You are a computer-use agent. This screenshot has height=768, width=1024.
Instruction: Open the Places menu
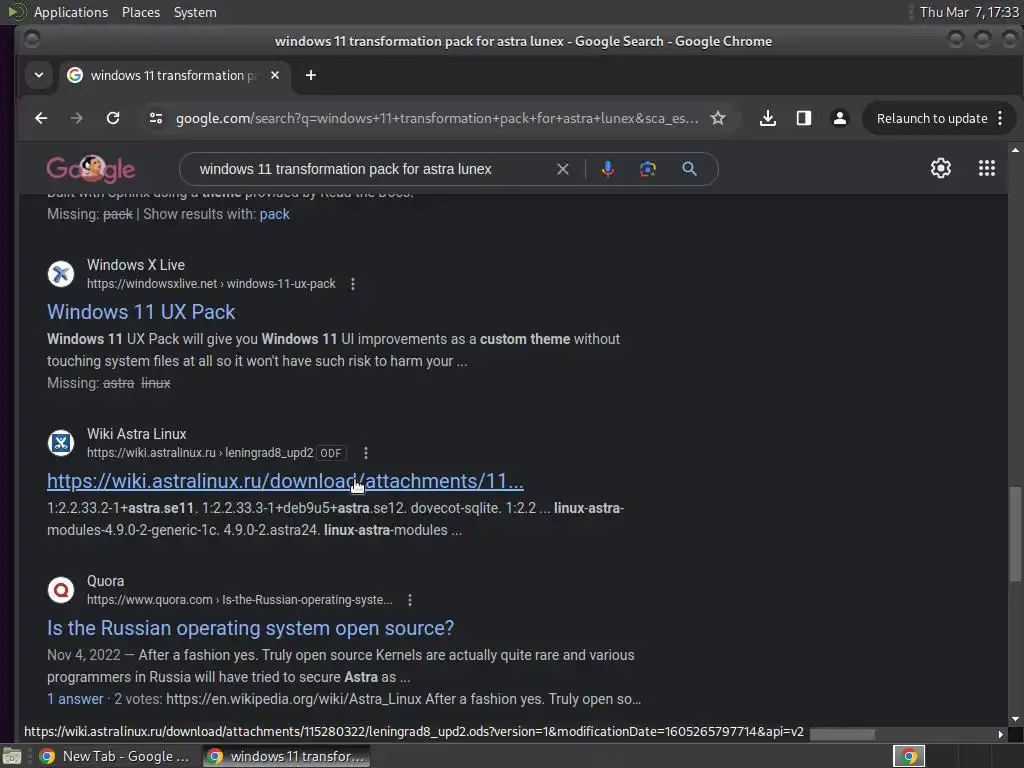[141, 12]
